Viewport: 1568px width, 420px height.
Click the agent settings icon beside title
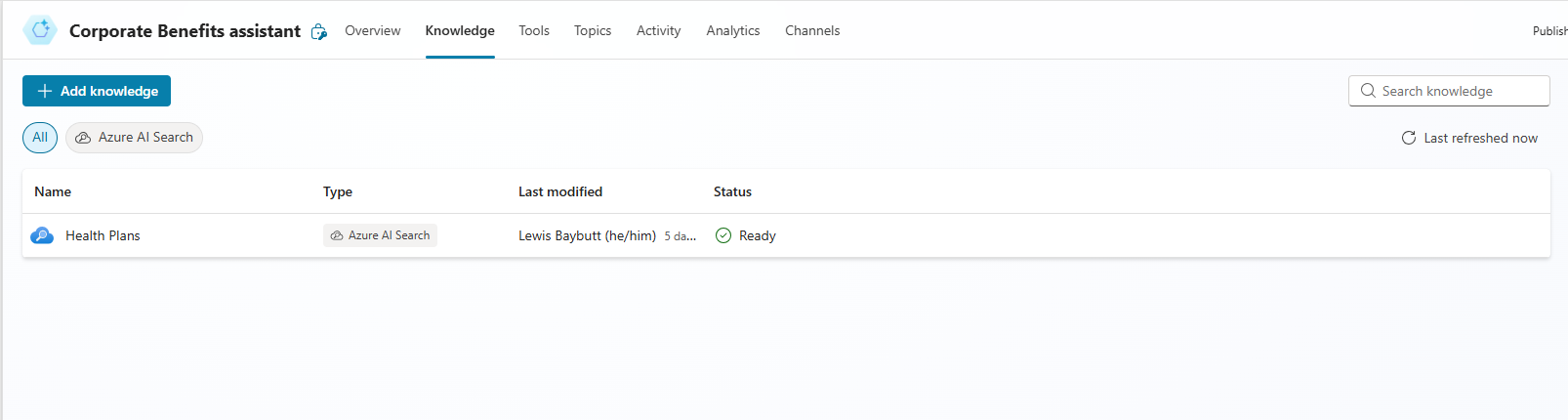pos(319,32)
